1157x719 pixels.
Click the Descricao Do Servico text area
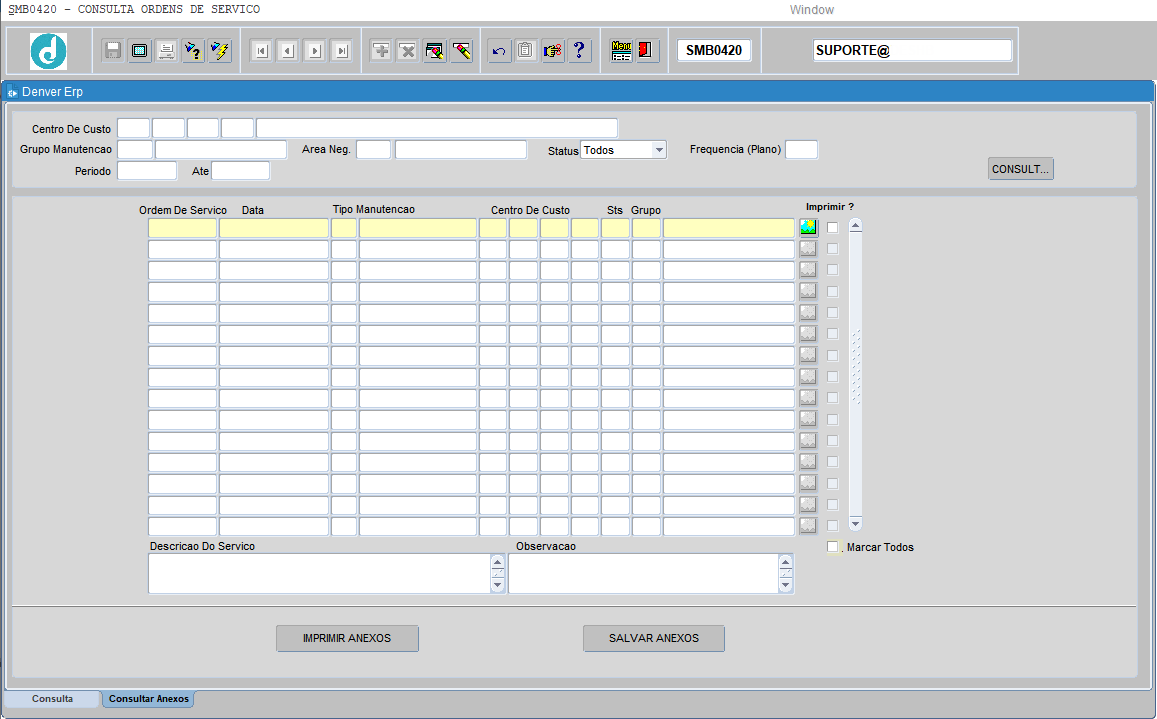(320, 574)
